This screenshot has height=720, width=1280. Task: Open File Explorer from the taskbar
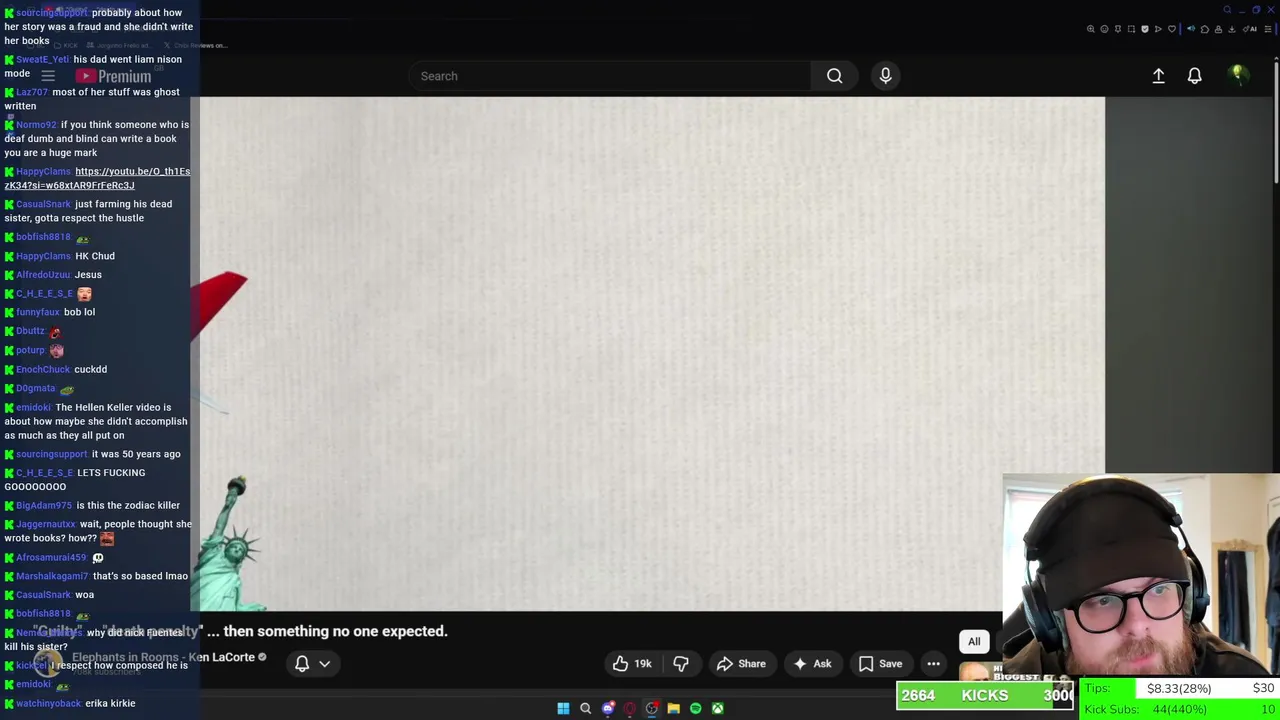673,708
